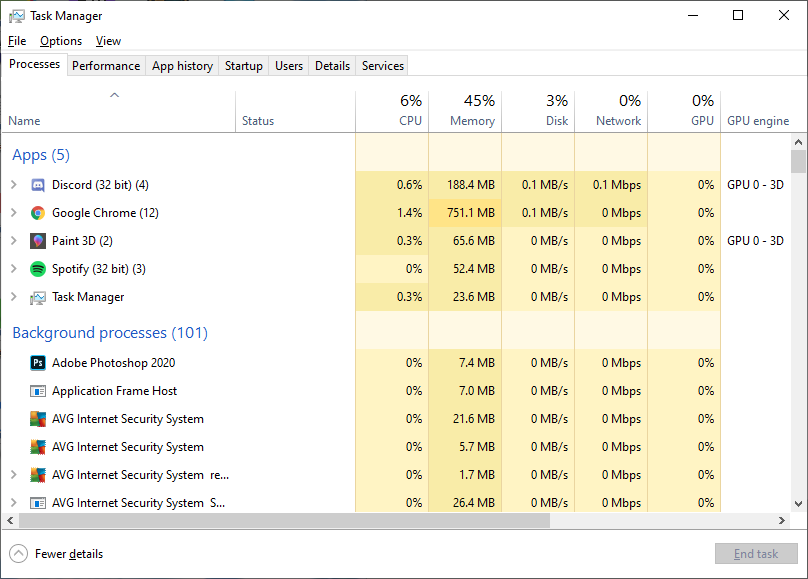Expand the Google Chrome process group
Screen dimensions: 808x579
[14, 212]
